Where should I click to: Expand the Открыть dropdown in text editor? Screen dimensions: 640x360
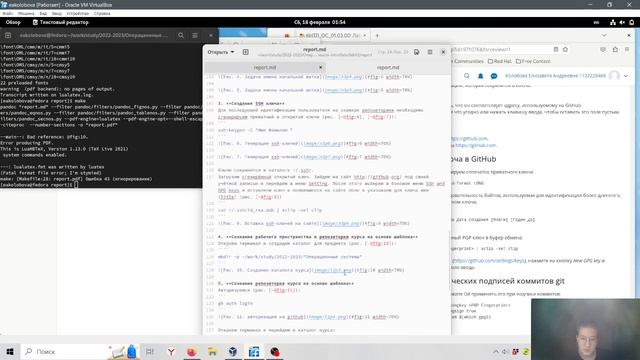221,52
